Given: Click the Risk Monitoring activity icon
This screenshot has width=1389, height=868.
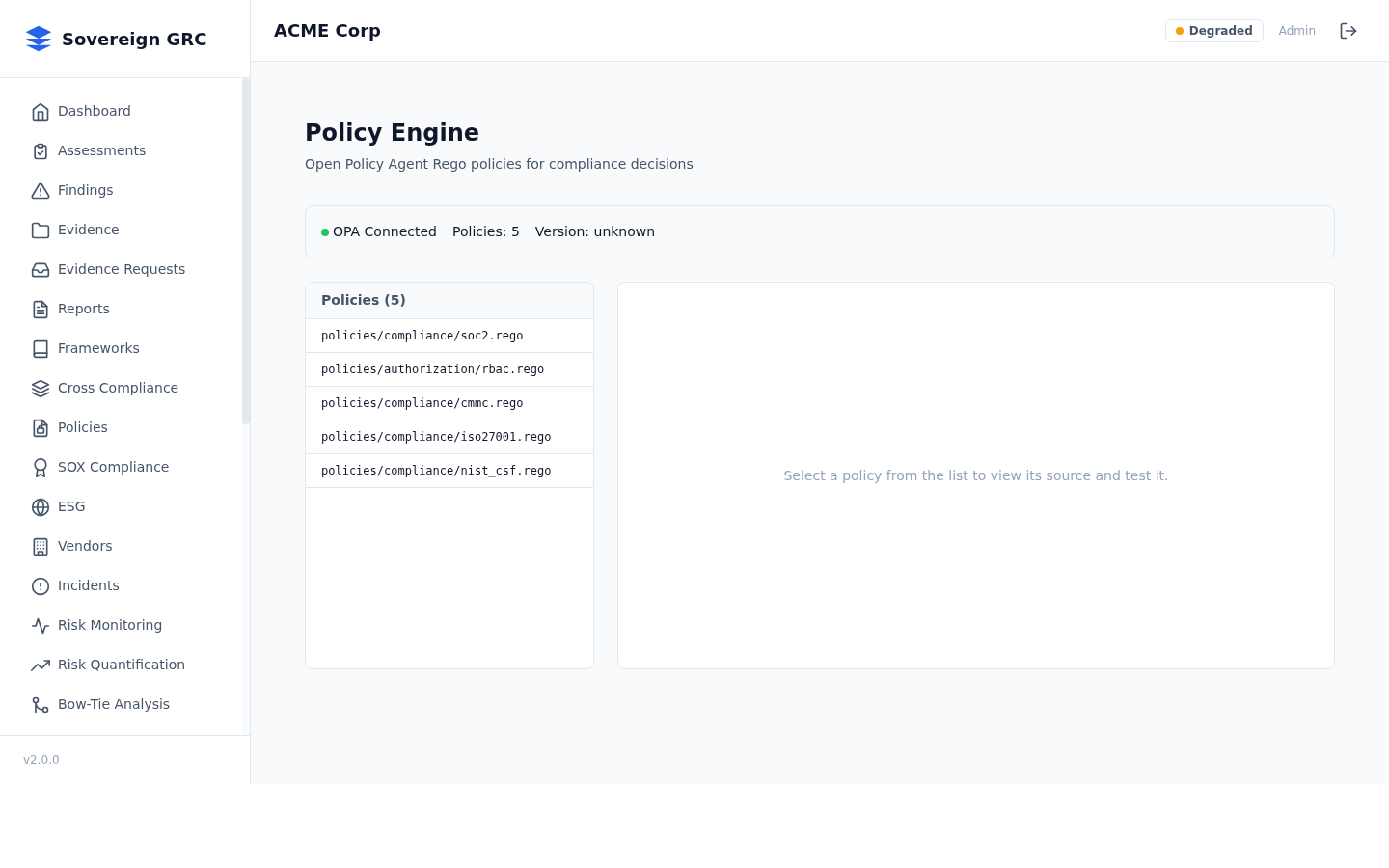Looking at the screenshot, I should 41,625.
